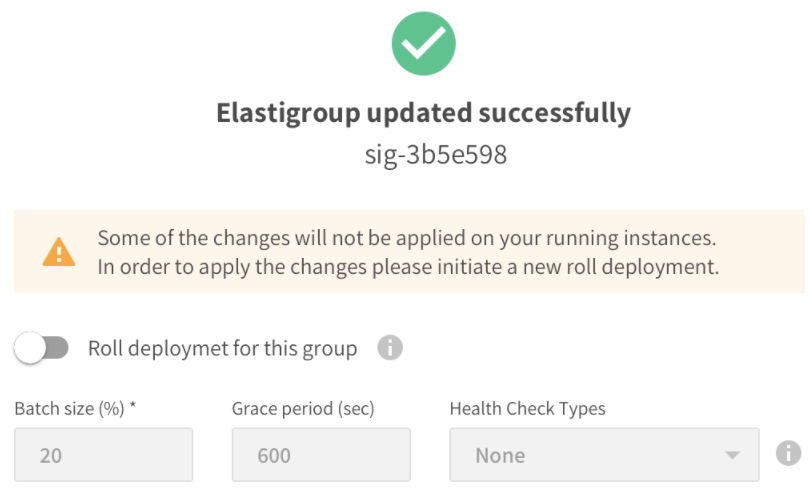This screenshot has width=812, height=494.
Task: Focus the Grace period input field
Action: 320,455
